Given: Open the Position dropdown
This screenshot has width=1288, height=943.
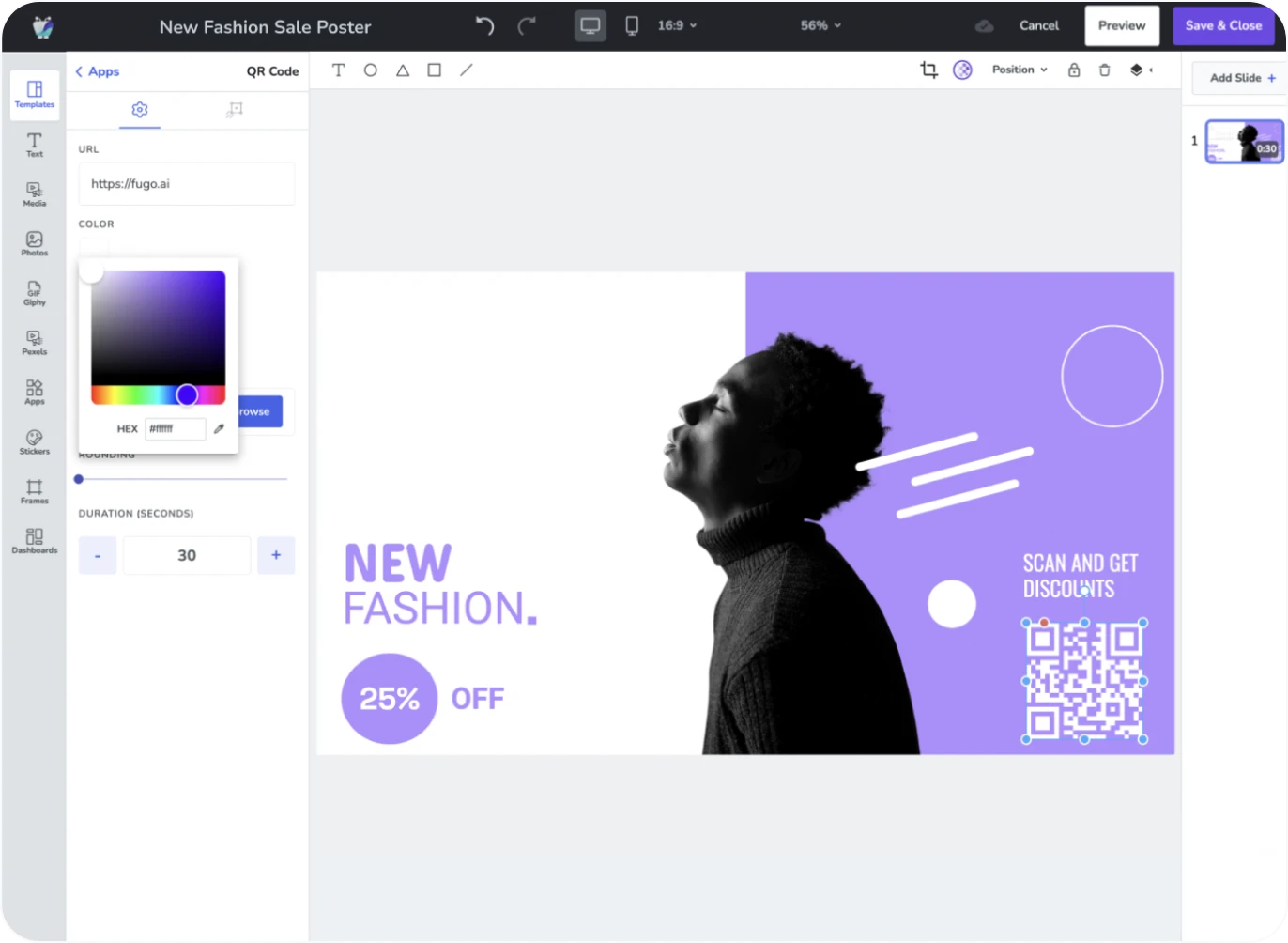Looking at the screenshot, I should pos(1020,70).
